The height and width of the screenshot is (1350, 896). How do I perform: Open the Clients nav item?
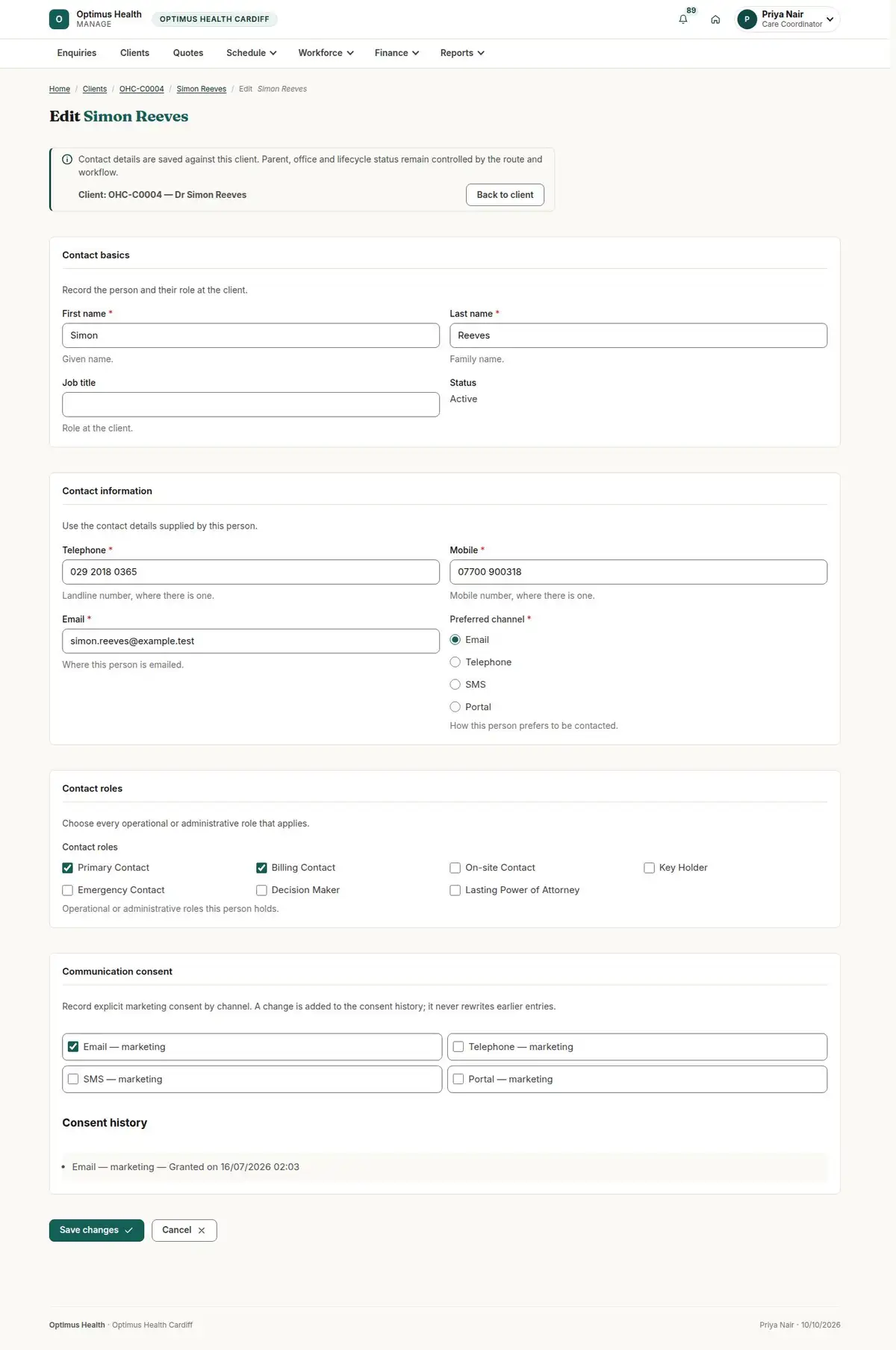(x=135, y=53)
